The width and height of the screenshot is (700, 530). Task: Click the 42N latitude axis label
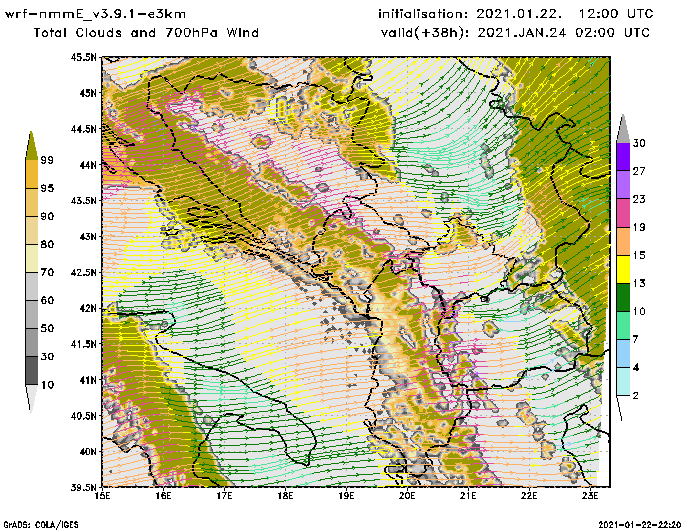point(88,308)
